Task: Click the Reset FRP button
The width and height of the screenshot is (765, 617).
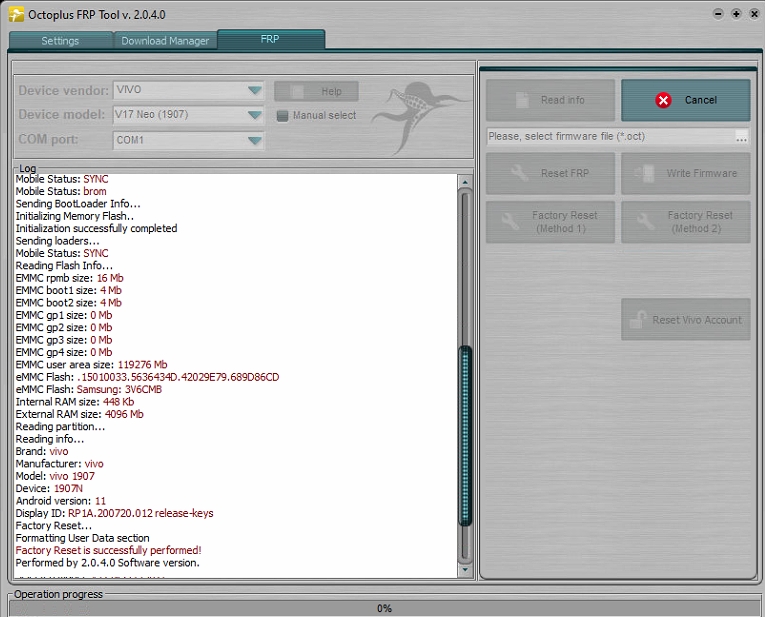Action: [550, 173]
